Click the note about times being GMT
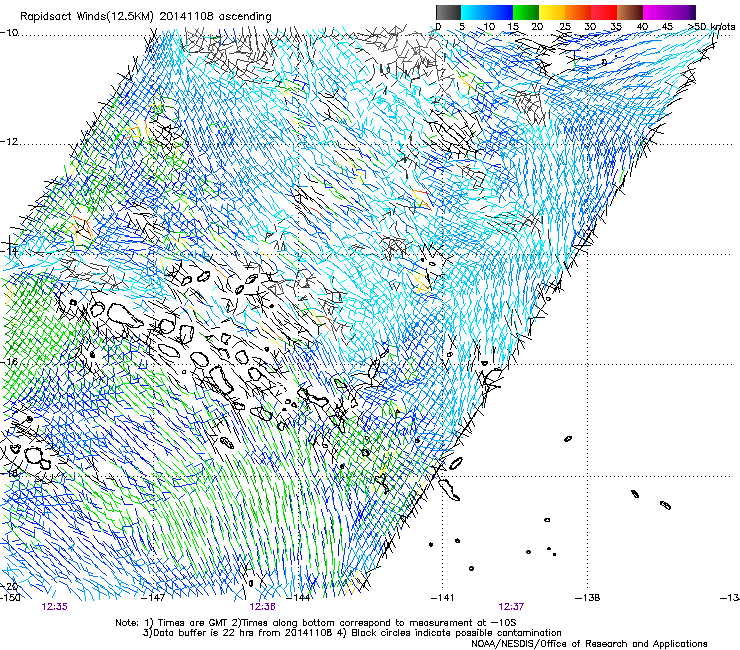 click(316, 623)
